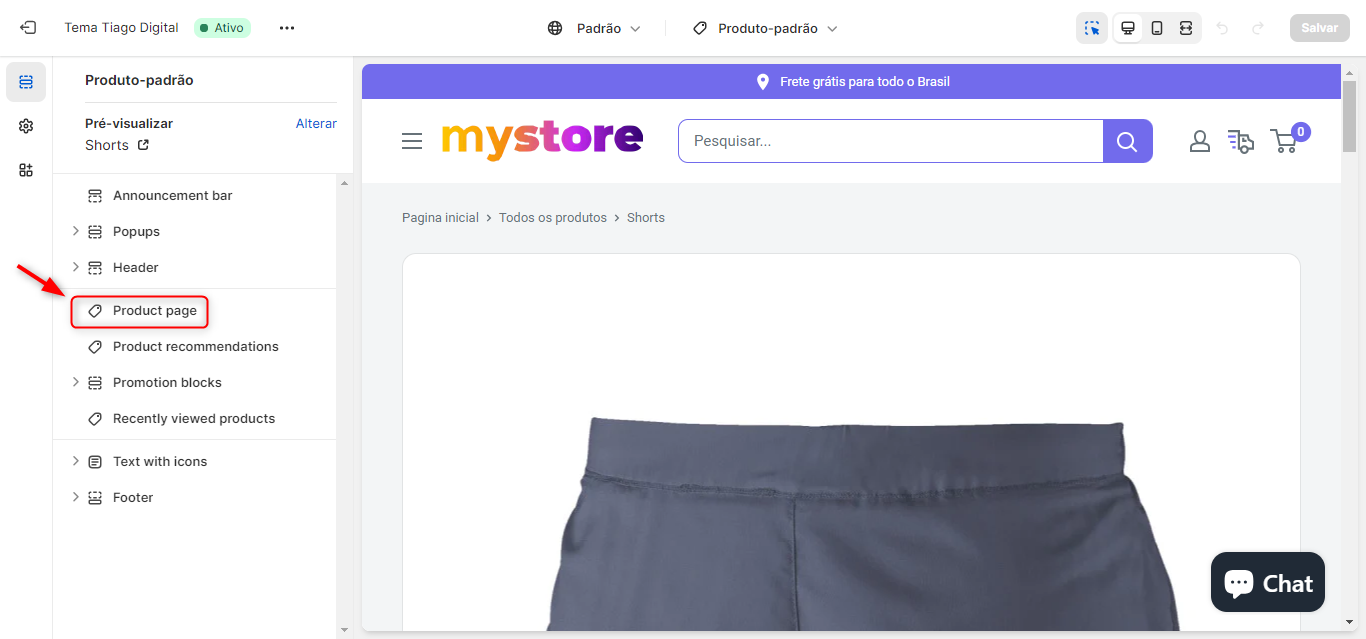Open Shorts preview in new window icon
1366x639 pixels.
[x=143, y=145]
